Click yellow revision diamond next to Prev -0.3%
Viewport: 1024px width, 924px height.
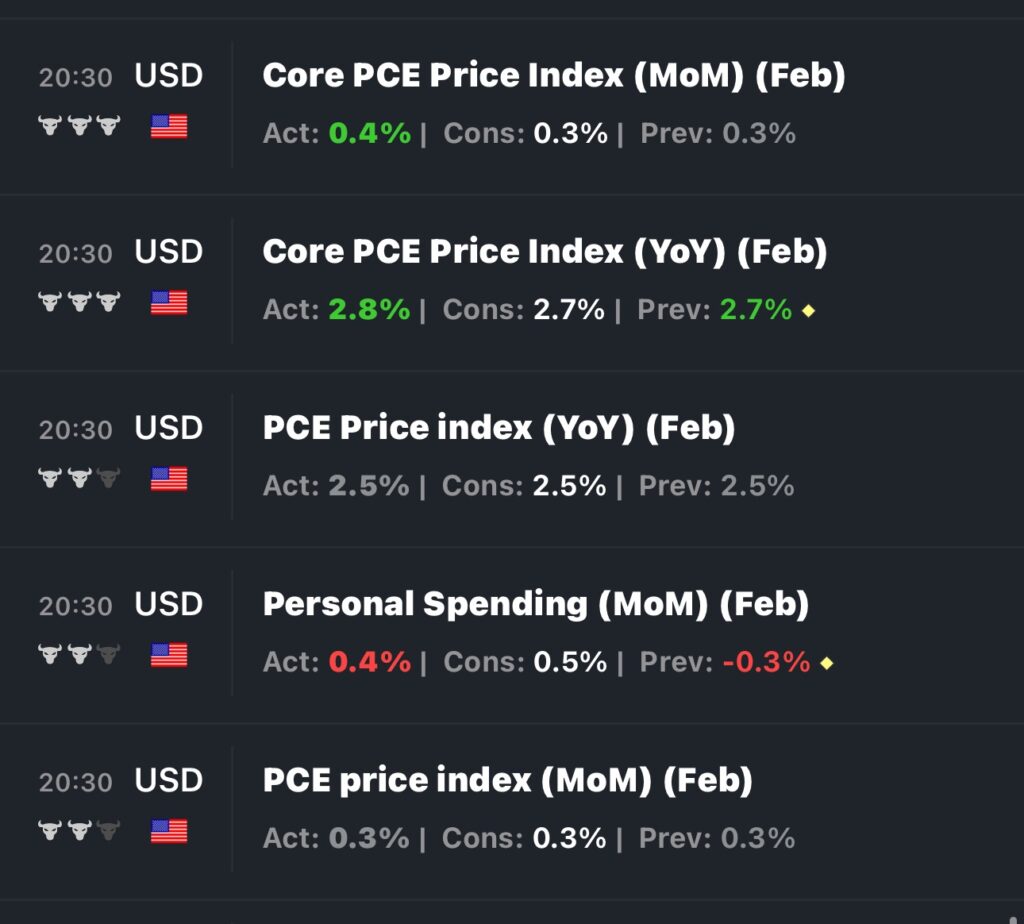(x=826, y=663)
